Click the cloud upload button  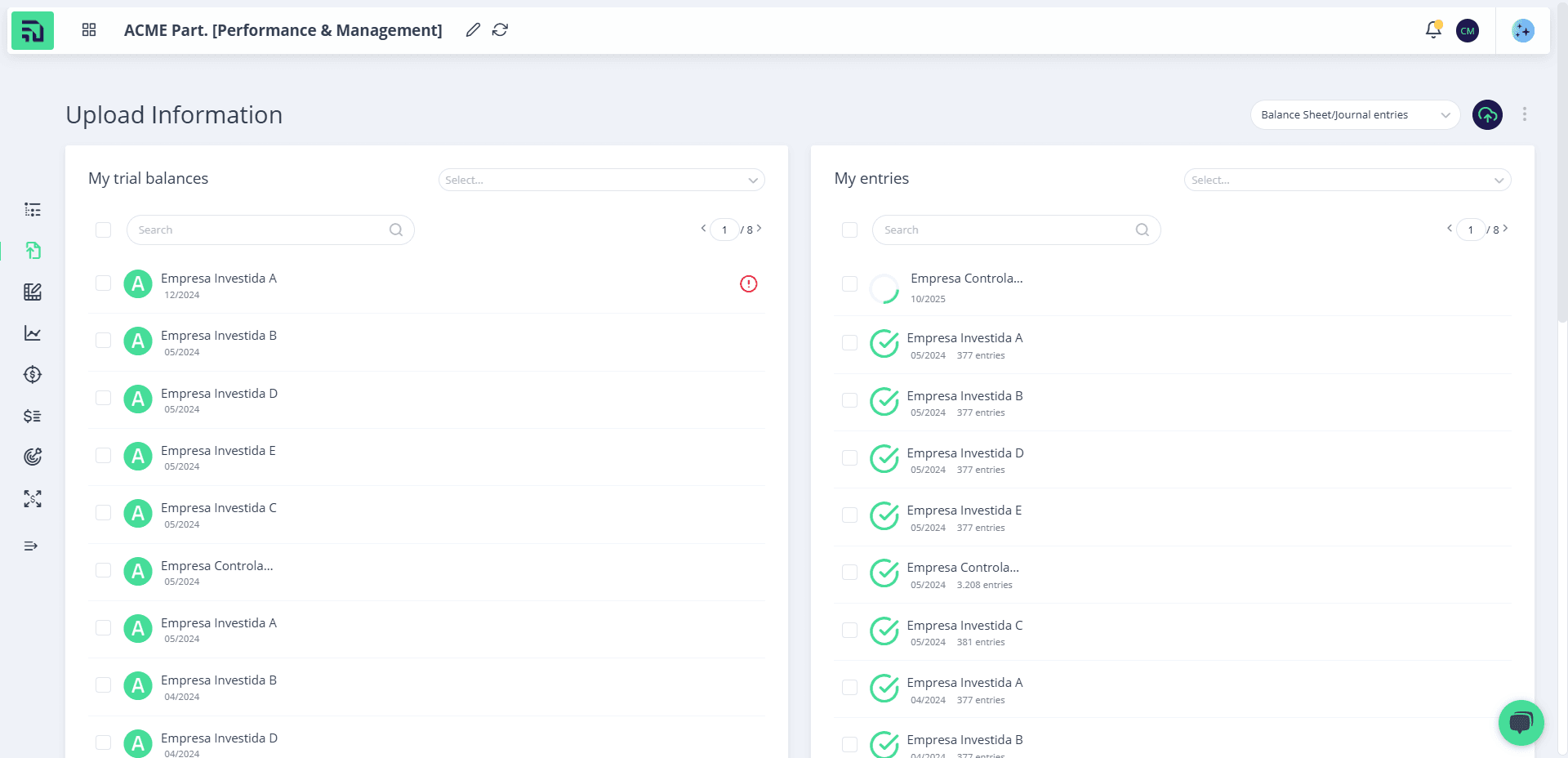tap(1487, 115)
